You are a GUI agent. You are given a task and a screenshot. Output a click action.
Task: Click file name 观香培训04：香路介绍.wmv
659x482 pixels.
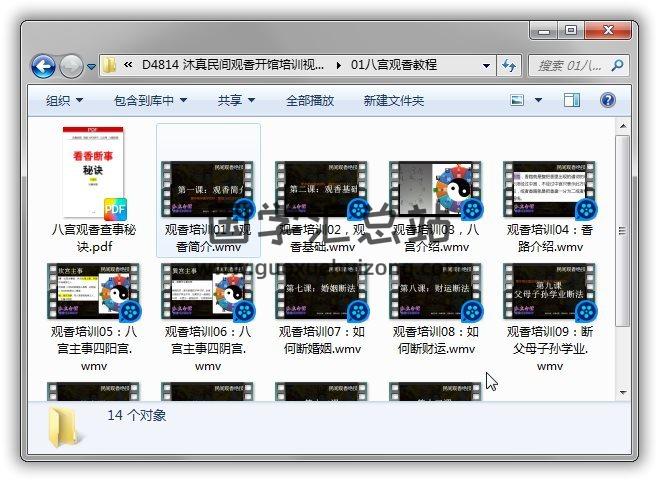550,238
